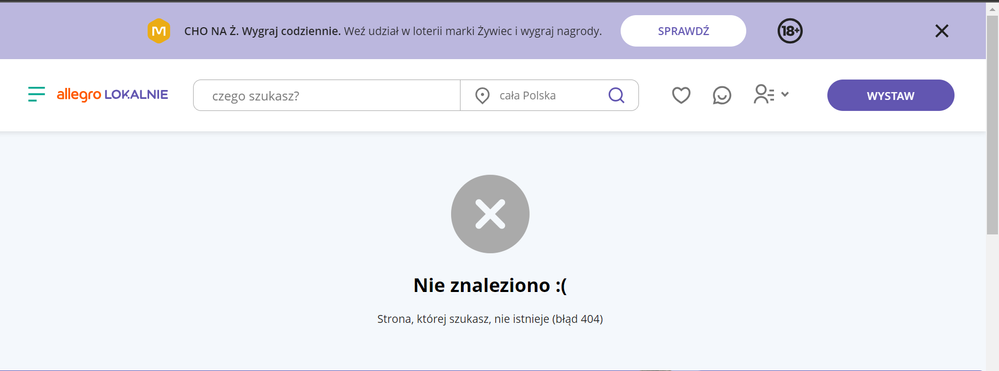
Task: Click the 18+ age restriction icon
Action: [790, 31]
